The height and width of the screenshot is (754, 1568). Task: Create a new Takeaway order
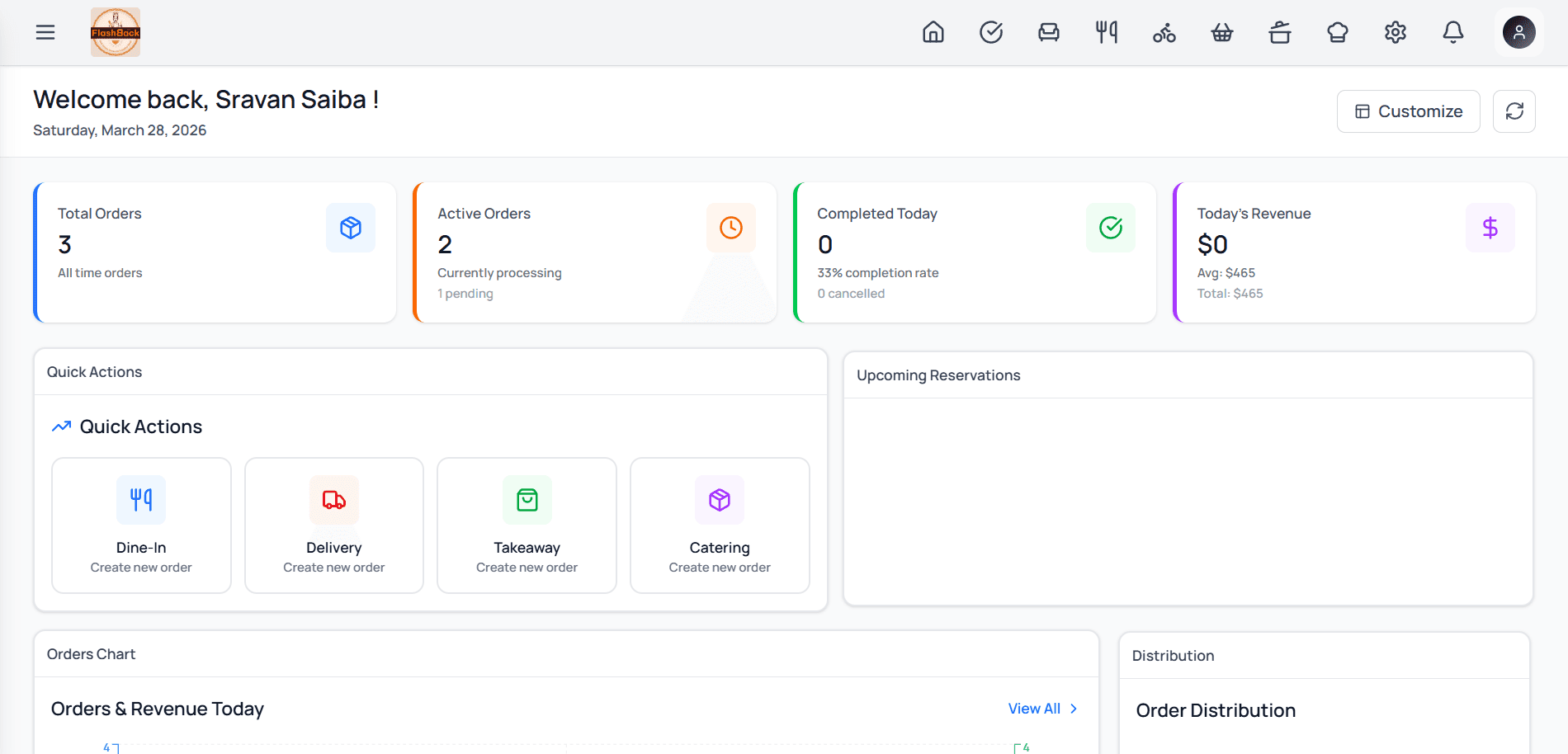coord(527,525)
